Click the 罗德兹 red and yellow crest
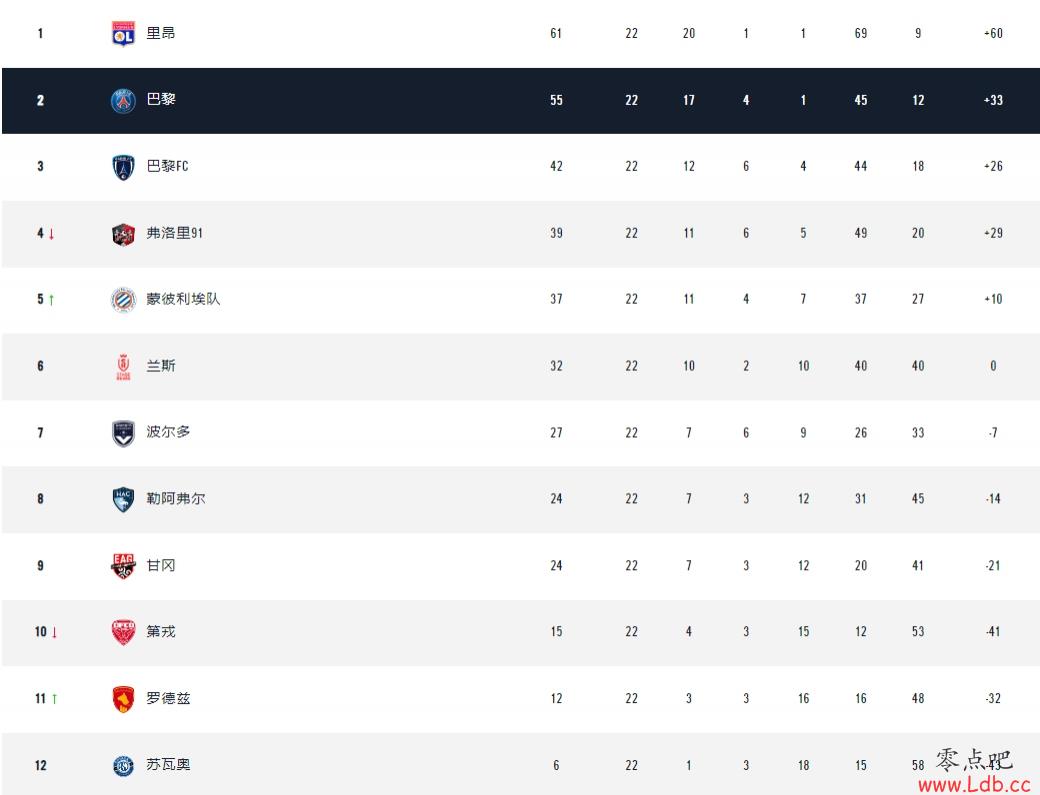1040x795 pixels. tap(123, 699)
